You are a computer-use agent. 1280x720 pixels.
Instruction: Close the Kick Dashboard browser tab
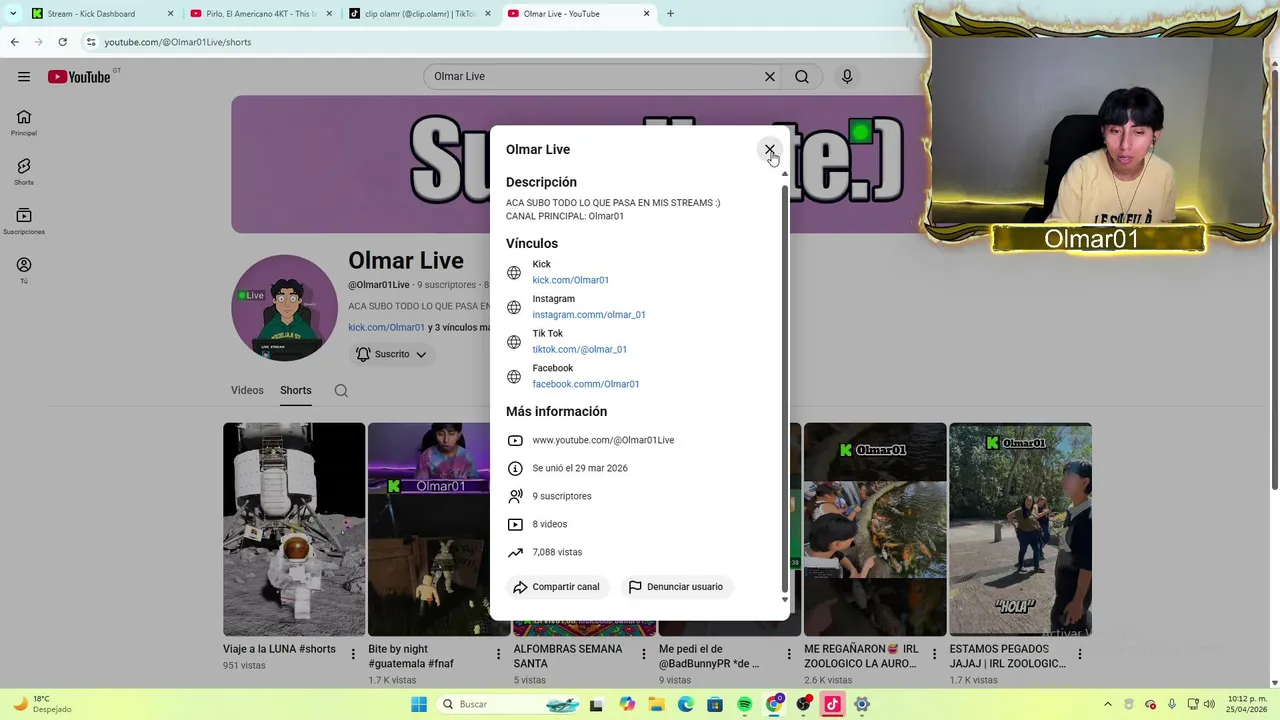(170, 14)
